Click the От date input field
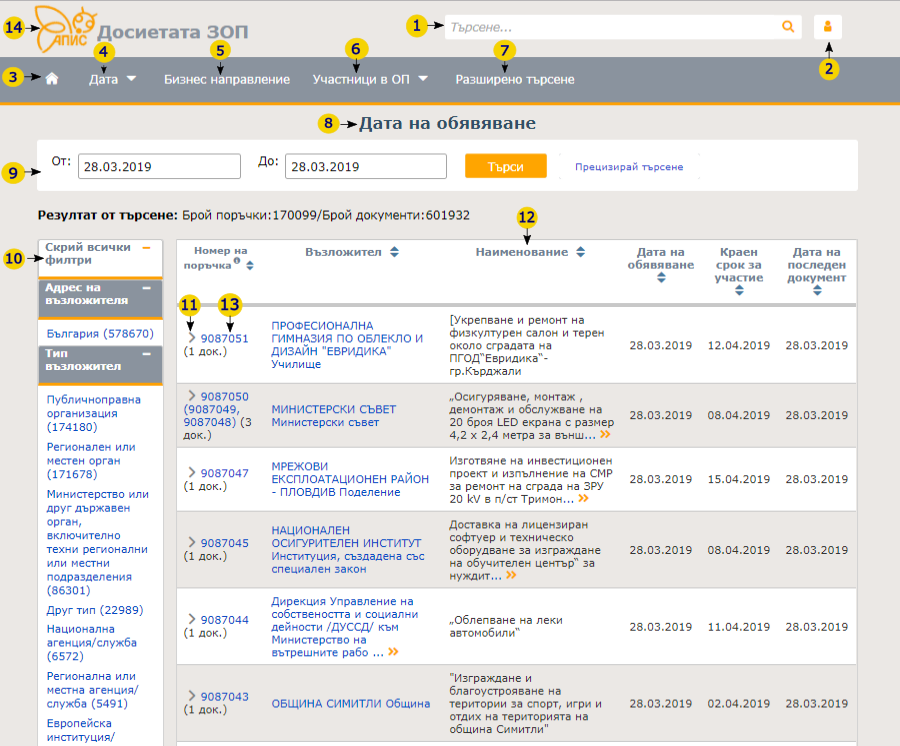The image size is (900, 746). [x=159, y=167]
